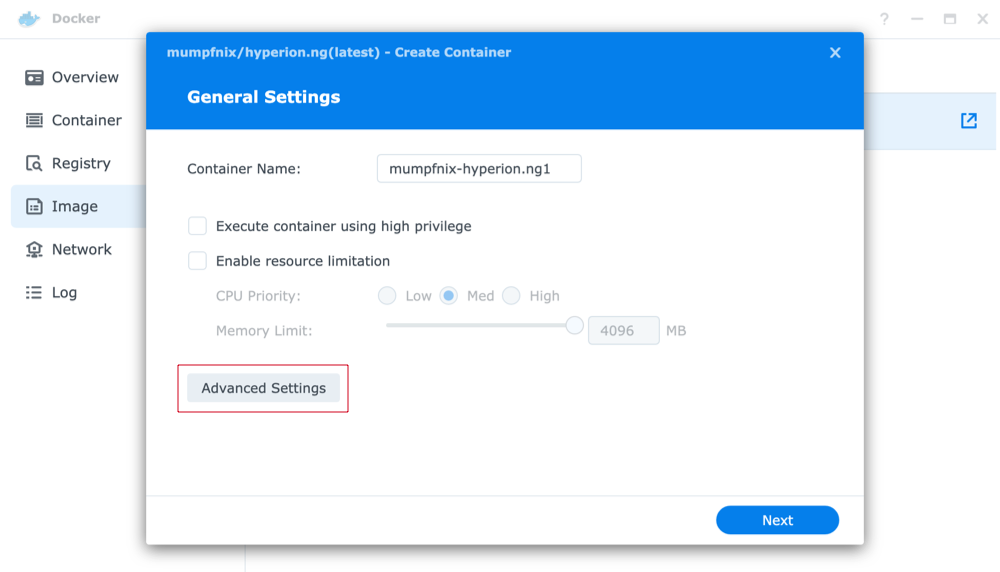This screenshot has width=1000, height=572.
Task: Click the Log list icon
Action: click(x=34, y=293)
